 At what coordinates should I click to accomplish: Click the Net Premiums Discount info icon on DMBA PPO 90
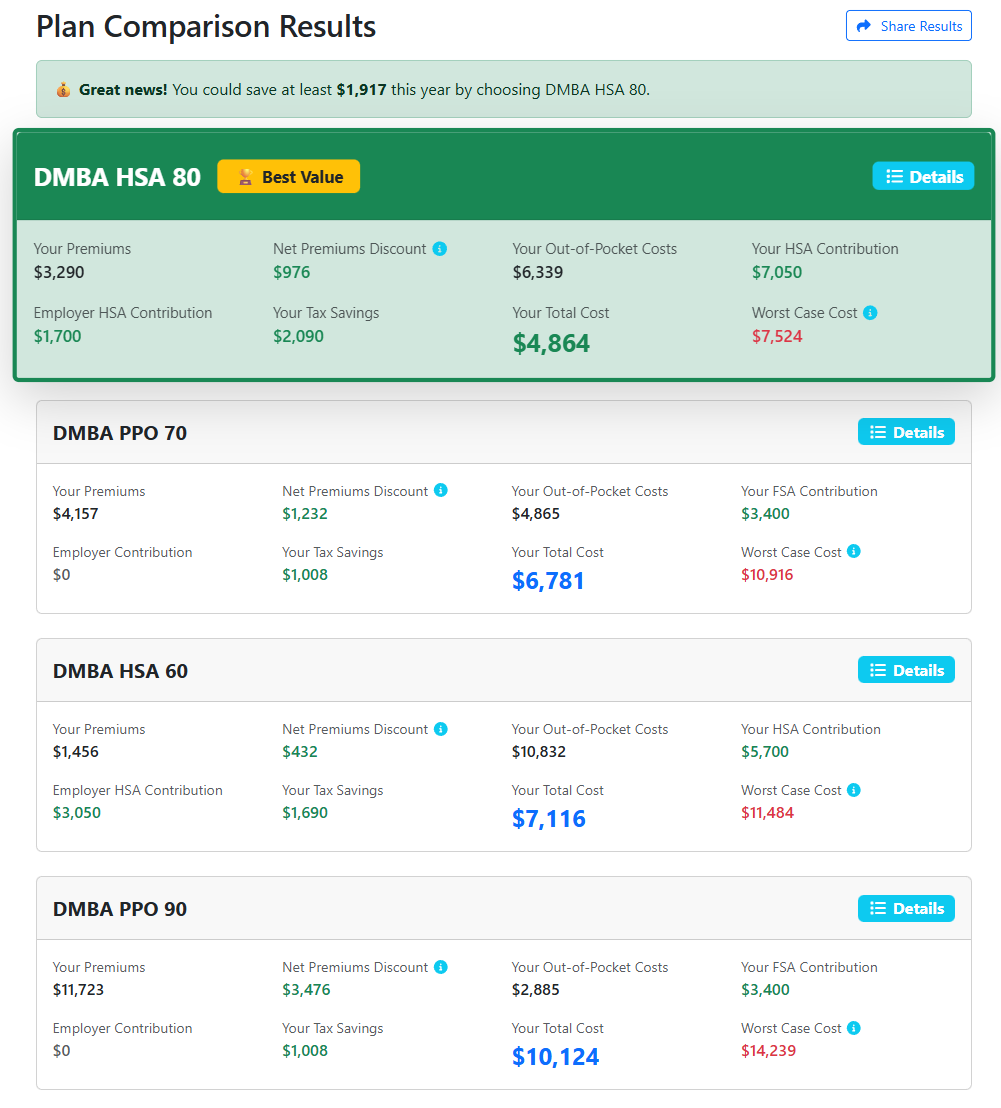pos(440,967)
